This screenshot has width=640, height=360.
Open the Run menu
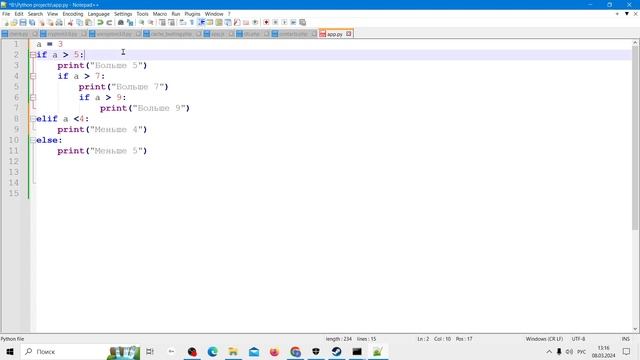pos(176,14)
